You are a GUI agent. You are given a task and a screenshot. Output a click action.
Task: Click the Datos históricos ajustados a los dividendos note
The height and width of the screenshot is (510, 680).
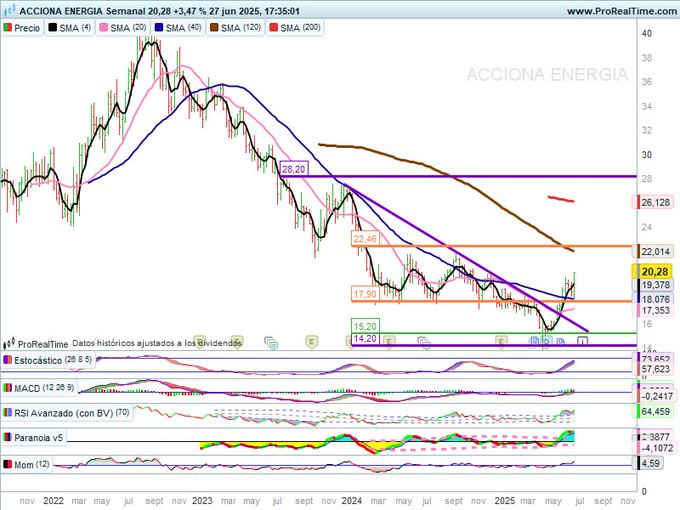pyautogui.click(x=157, y=343)
